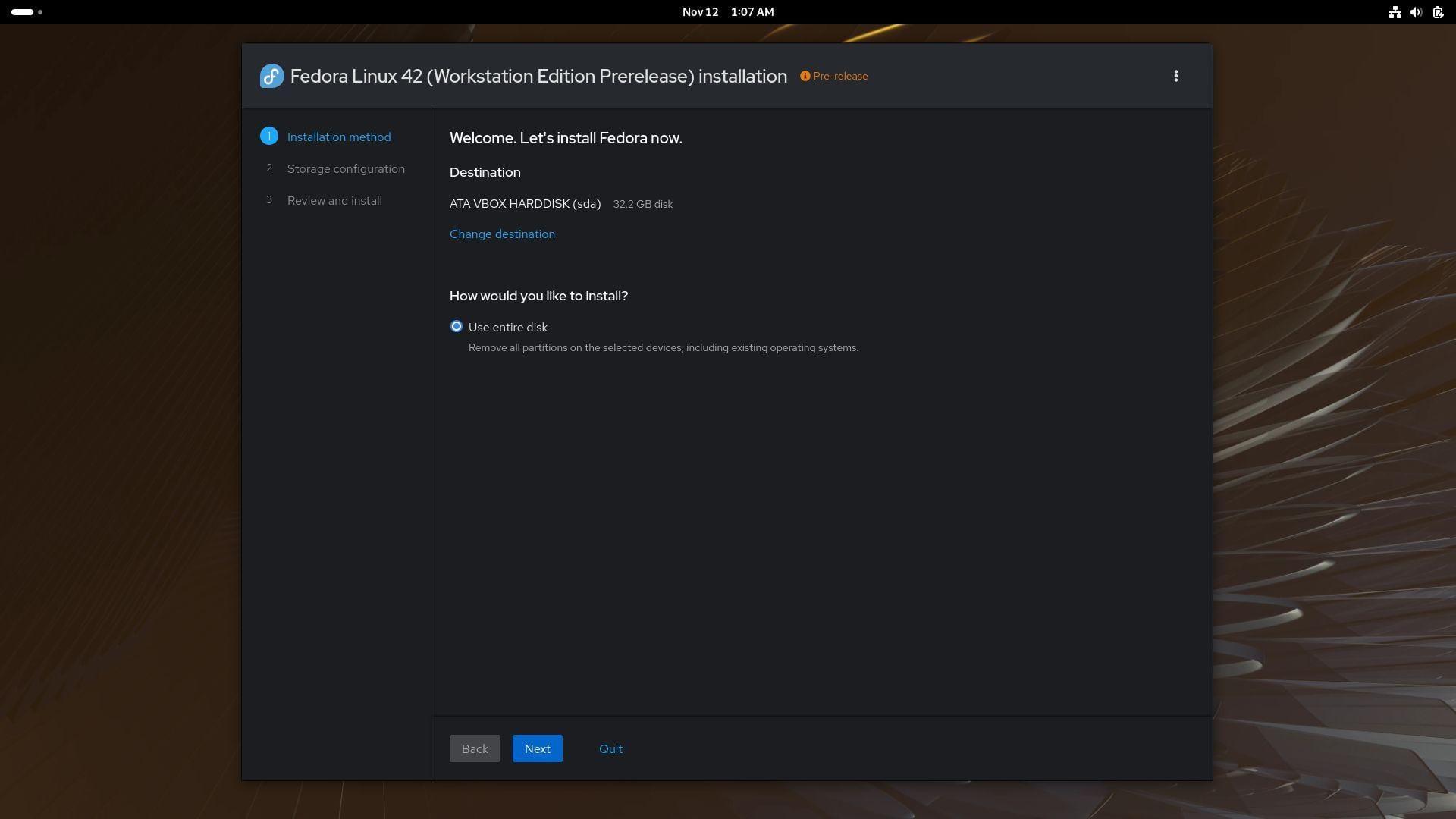Select the Use entire disk radio button
1456x819 pixels.
[x=456, y=327]
